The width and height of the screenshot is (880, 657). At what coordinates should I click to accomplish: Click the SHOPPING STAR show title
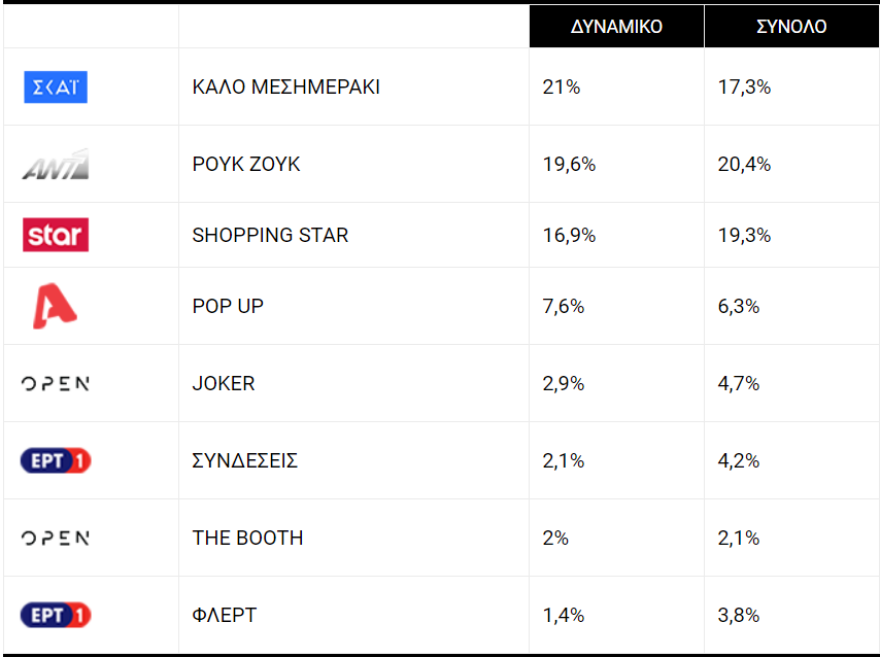[x=270, y=235]
